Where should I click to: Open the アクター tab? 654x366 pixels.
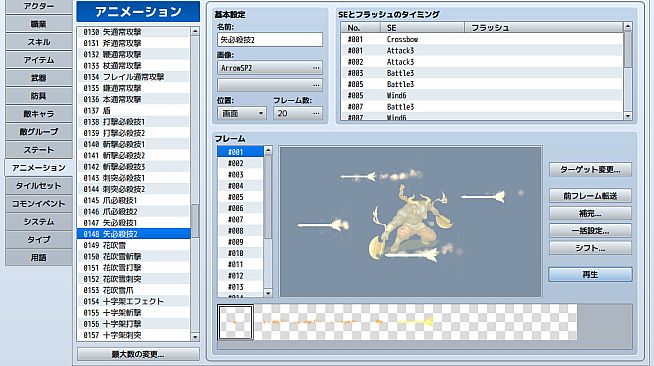38,6
